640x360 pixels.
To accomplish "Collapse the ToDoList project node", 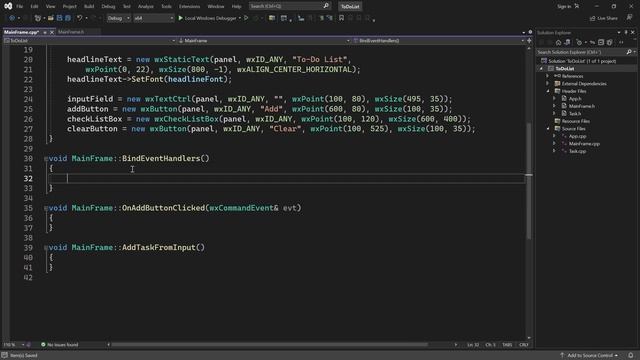I will 542,69.
